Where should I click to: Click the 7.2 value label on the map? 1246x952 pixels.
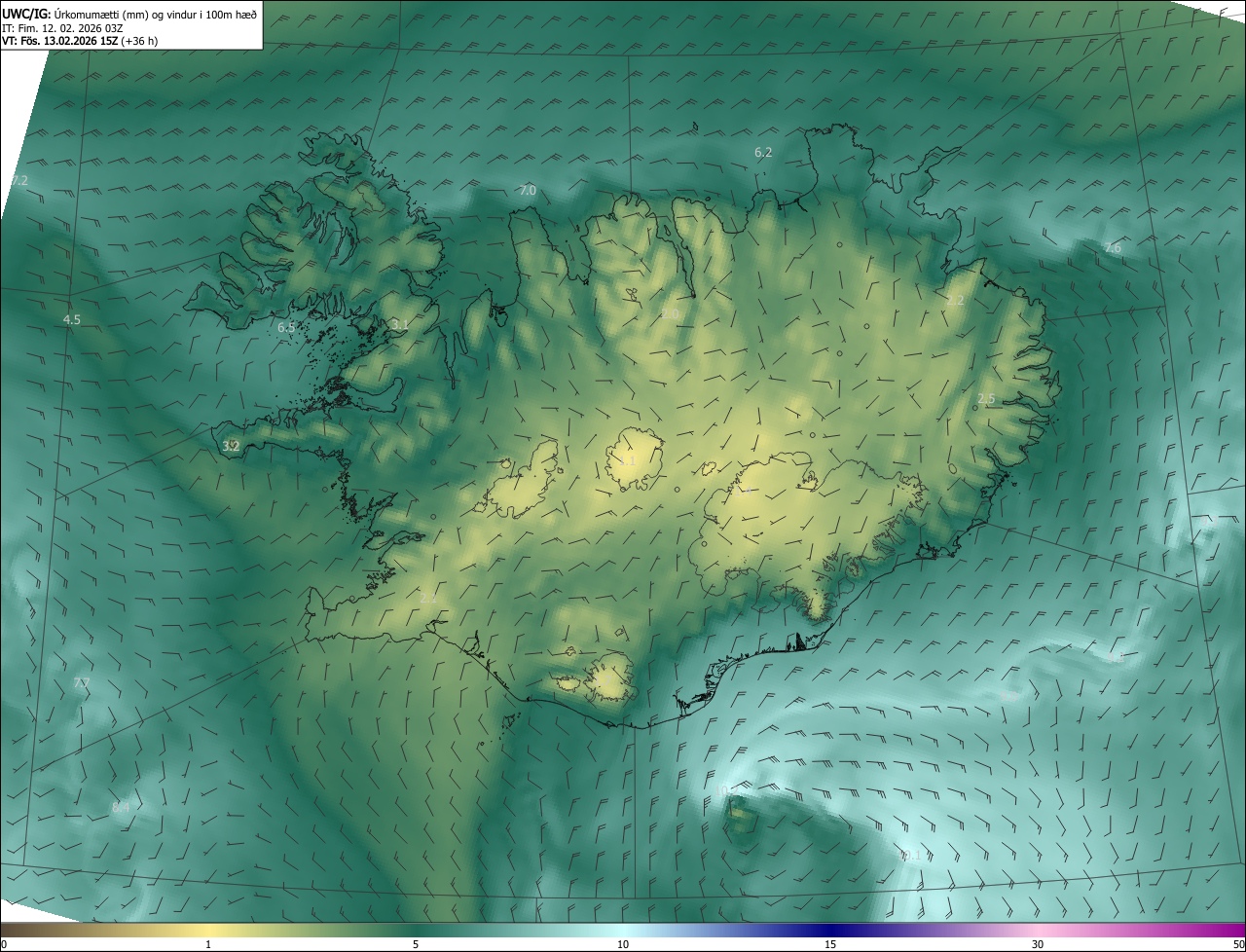(x=19, y=181)
